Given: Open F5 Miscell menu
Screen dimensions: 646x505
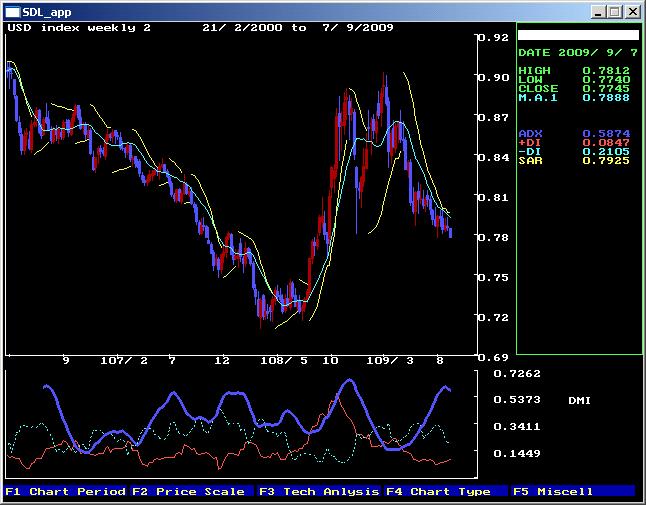Looking at the screenshot, I should click(573, 491).
